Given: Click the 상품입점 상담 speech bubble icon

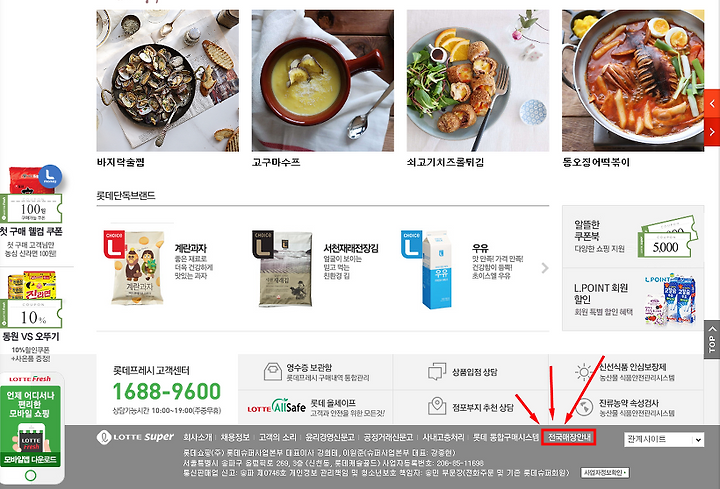Looking at the screenshot, I should click(x=437, y=371).
